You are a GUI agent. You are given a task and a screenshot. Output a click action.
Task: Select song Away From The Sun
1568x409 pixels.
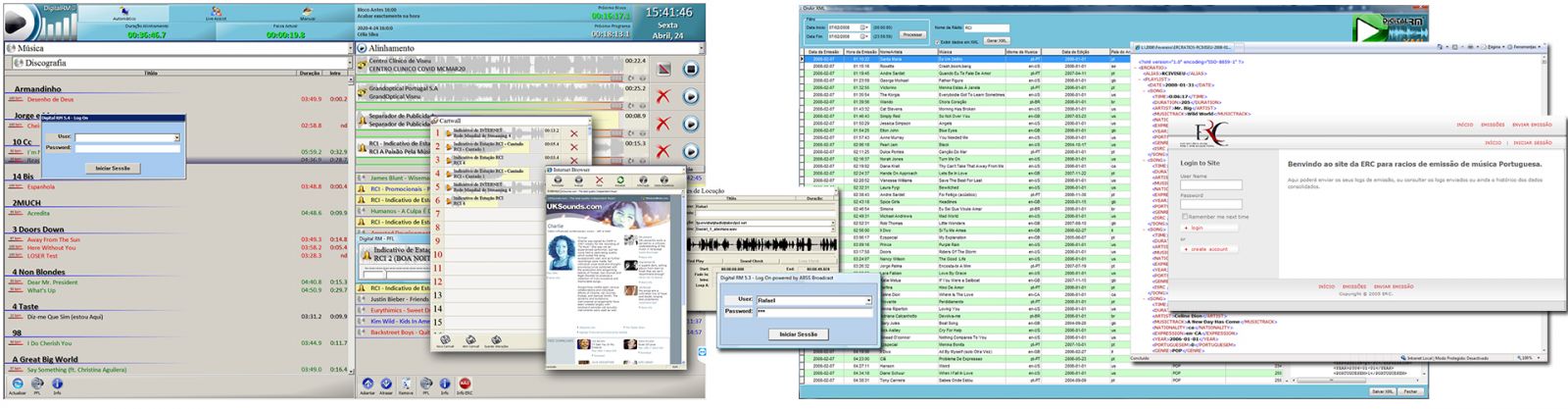[x=54, y=239]
